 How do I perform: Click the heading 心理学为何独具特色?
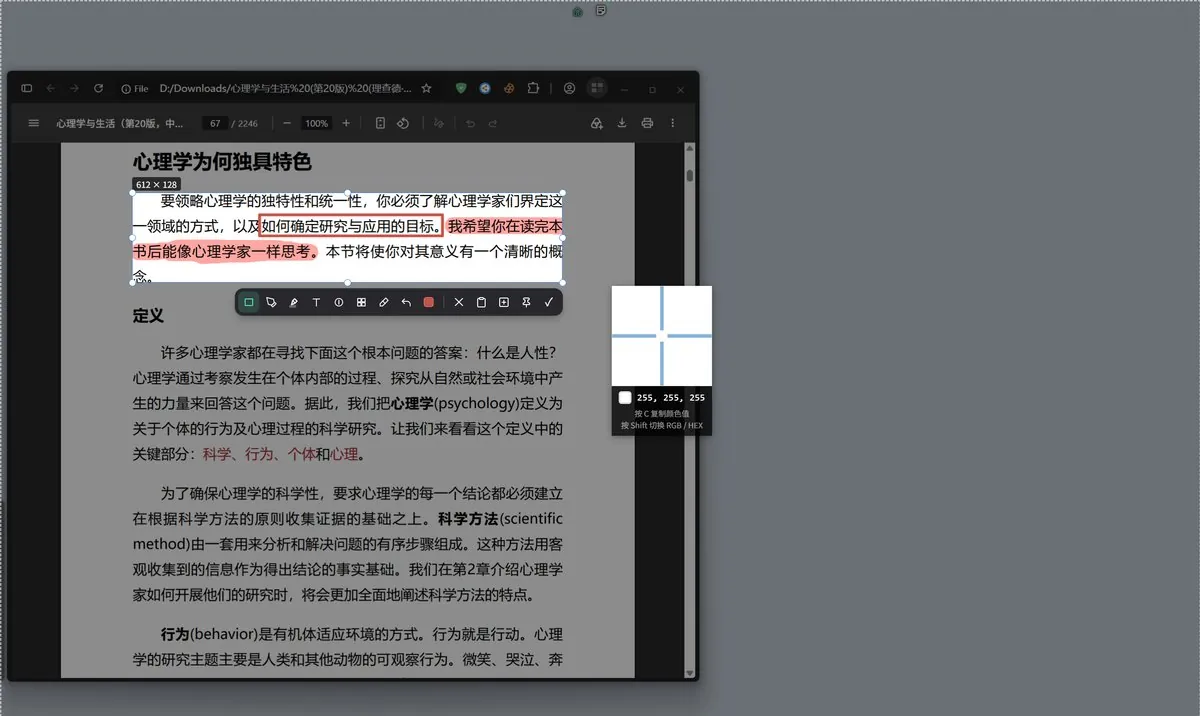[x=222, y=161]
